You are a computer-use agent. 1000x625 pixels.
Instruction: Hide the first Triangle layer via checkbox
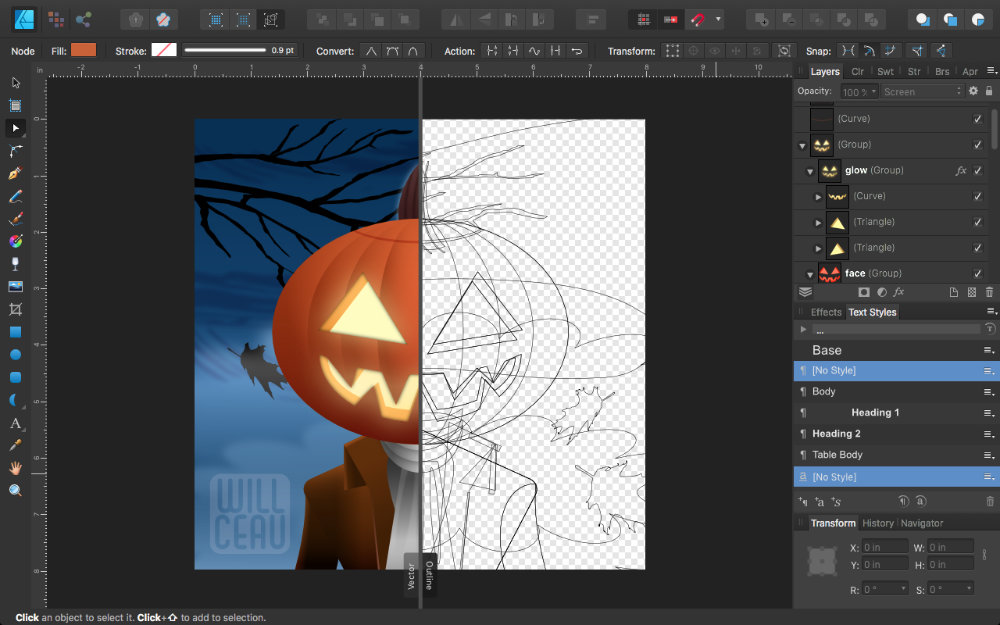pyautogui.click(x=977, y=222)
